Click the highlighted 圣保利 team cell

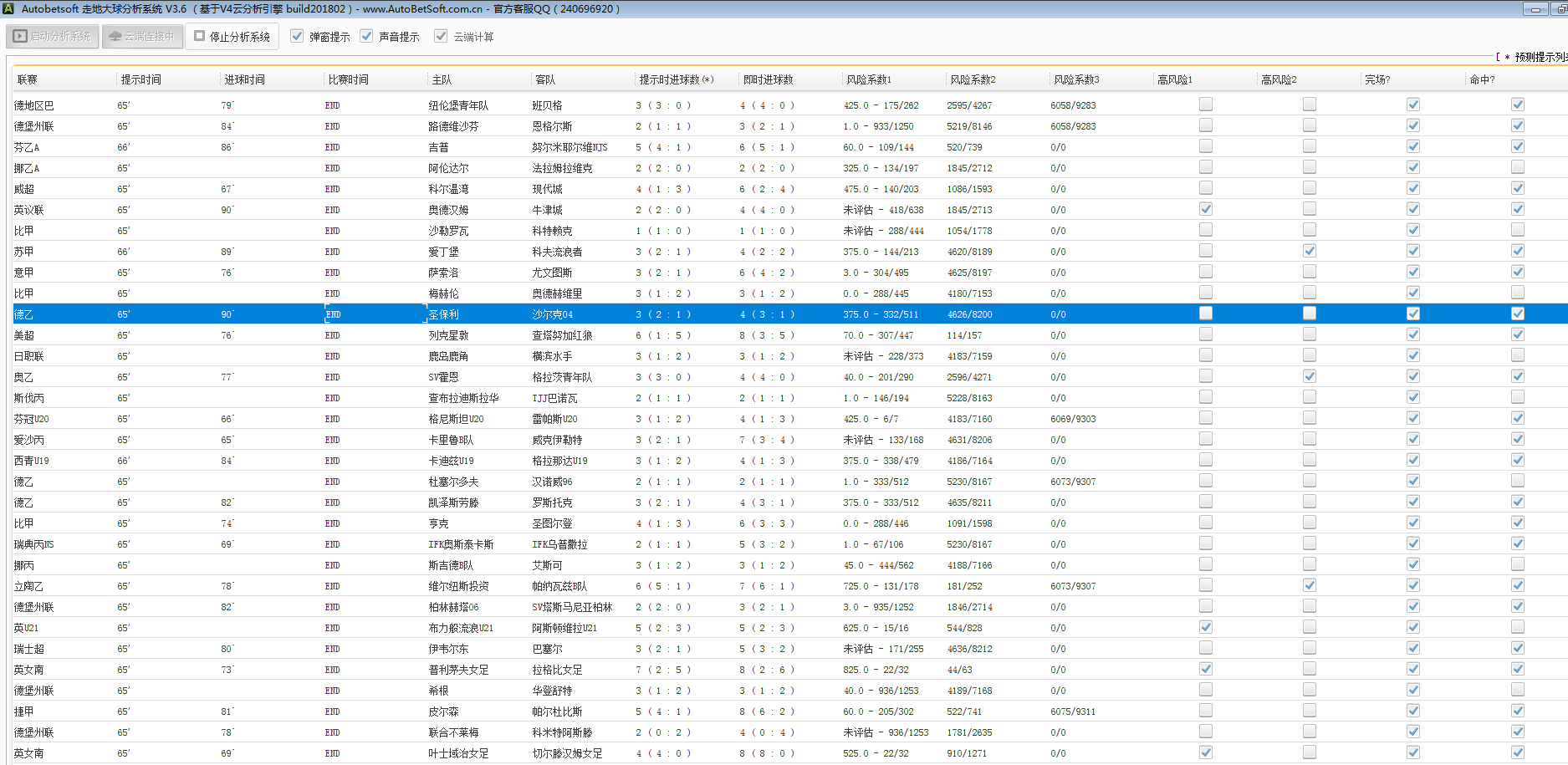(x=444, y=314)
